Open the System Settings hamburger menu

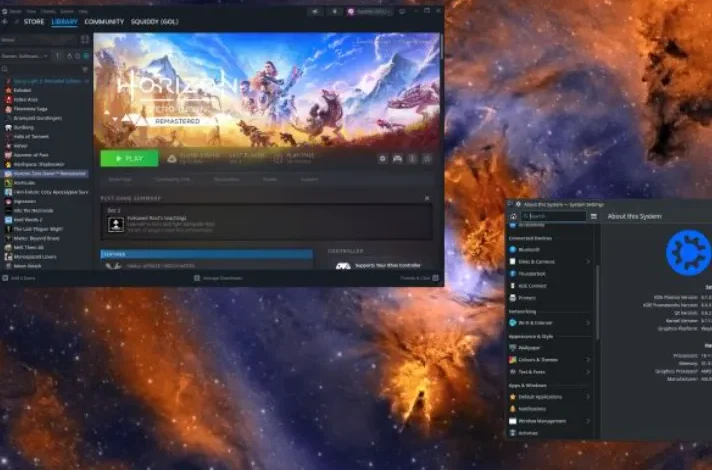tap(593, 217)
